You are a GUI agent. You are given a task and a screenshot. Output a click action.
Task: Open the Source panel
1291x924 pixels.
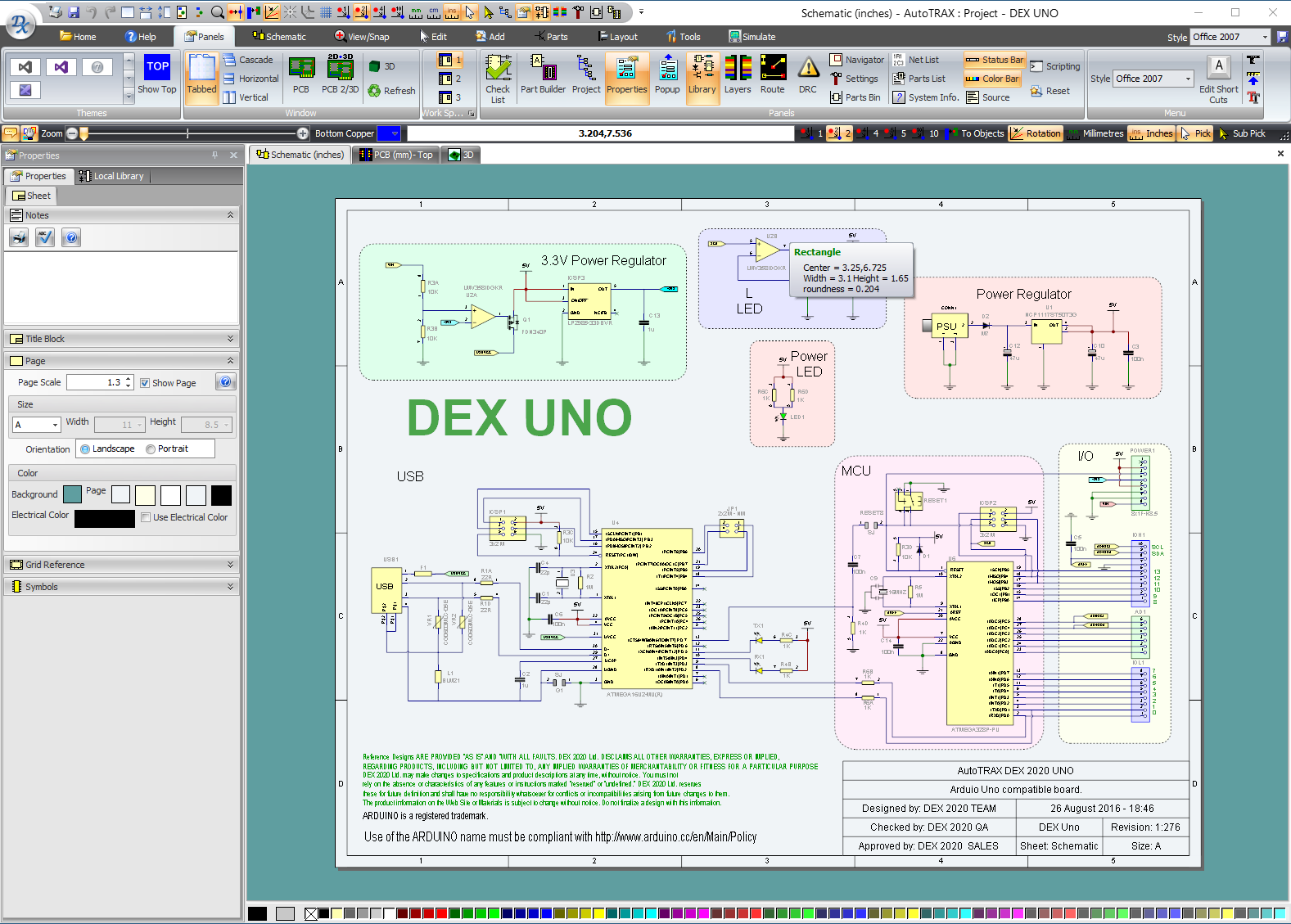click(x=988, y=97)
